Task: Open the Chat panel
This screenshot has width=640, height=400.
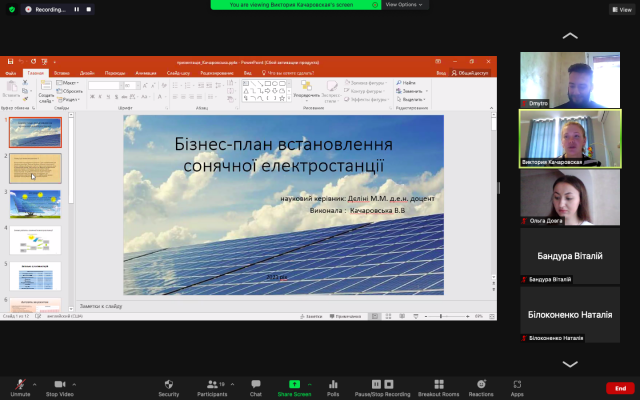Action: (256, 388)
